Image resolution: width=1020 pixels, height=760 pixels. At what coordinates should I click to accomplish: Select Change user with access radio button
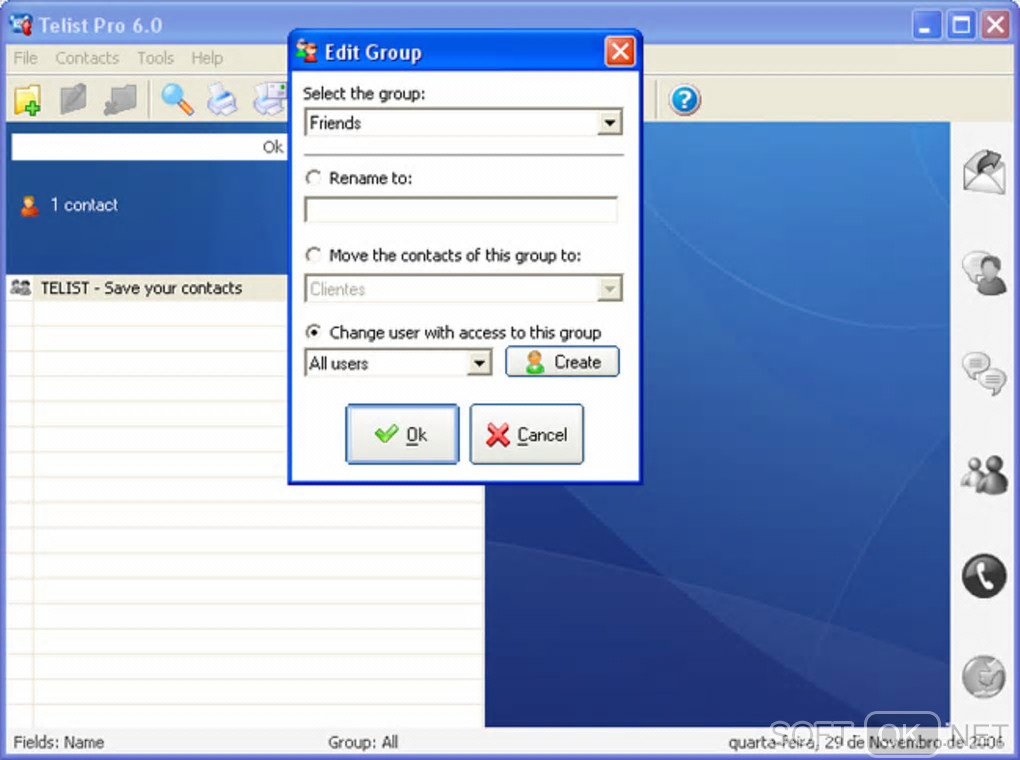tap(314, 332)
